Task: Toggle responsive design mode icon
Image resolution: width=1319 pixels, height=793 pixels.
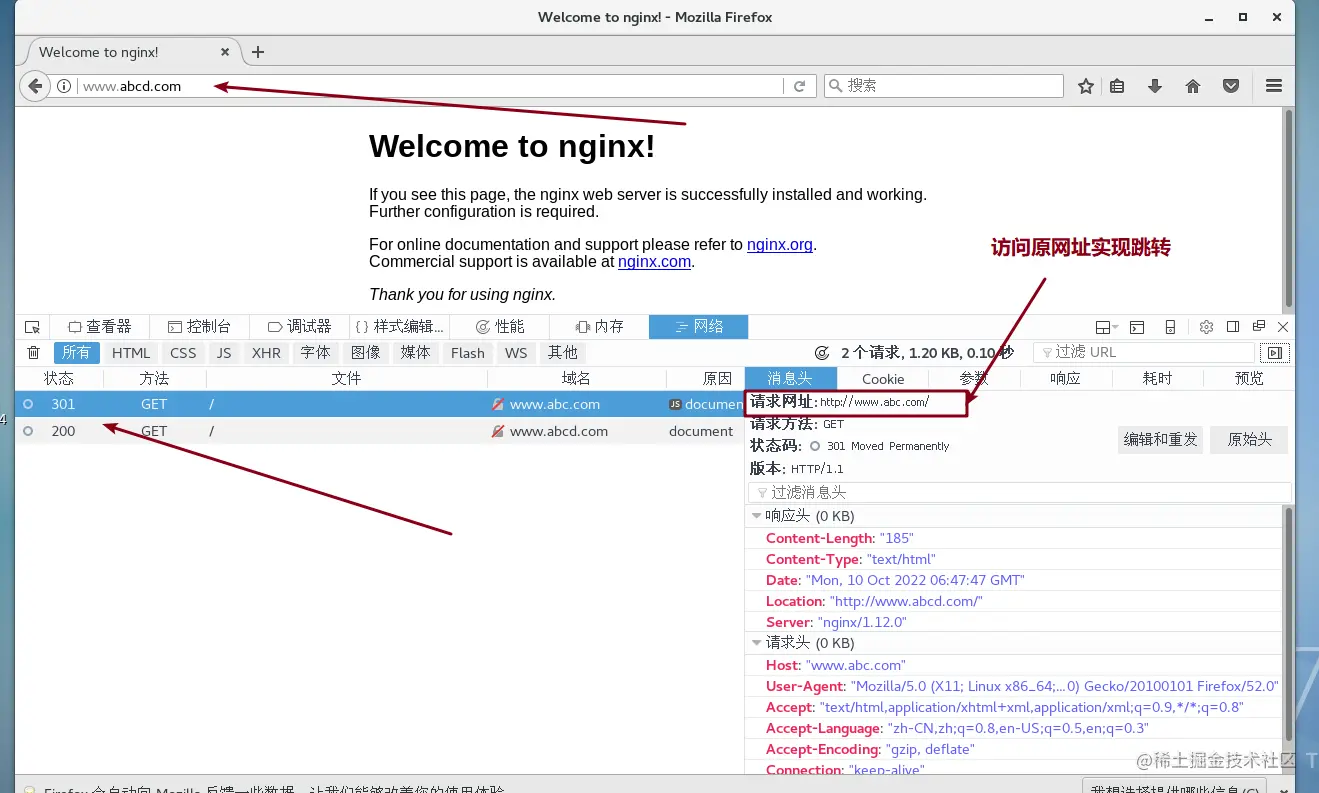Action: [1170, 327]
